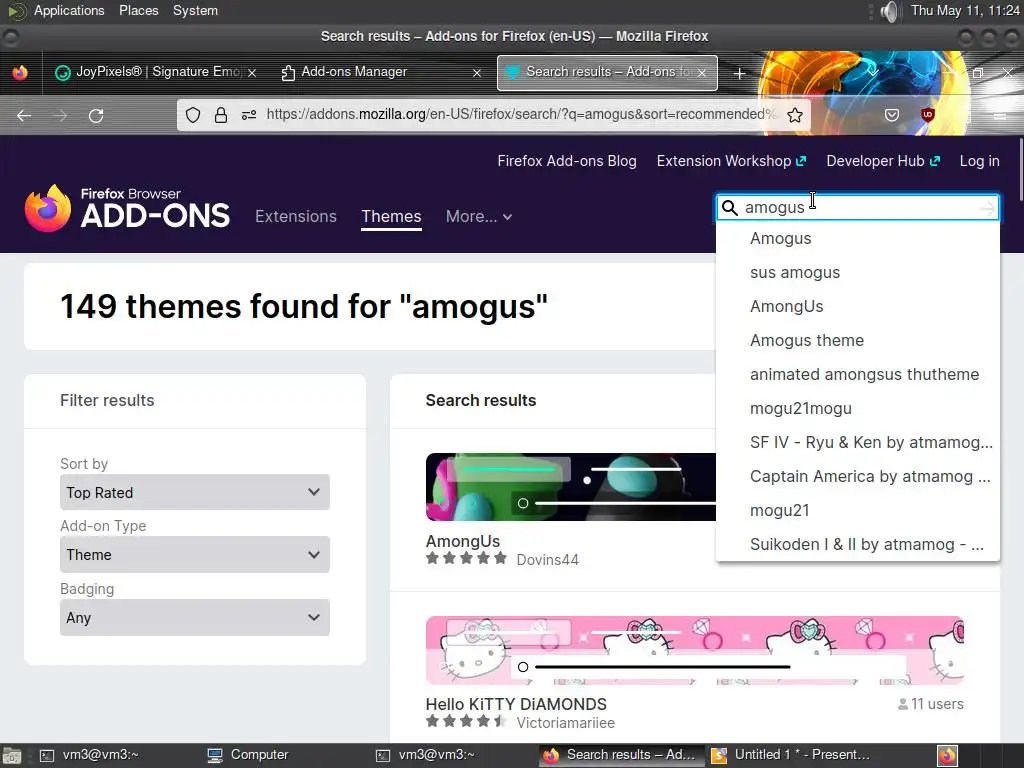Open the Firefox View pinned icon

pyautogui.click(x=20, y=72)
